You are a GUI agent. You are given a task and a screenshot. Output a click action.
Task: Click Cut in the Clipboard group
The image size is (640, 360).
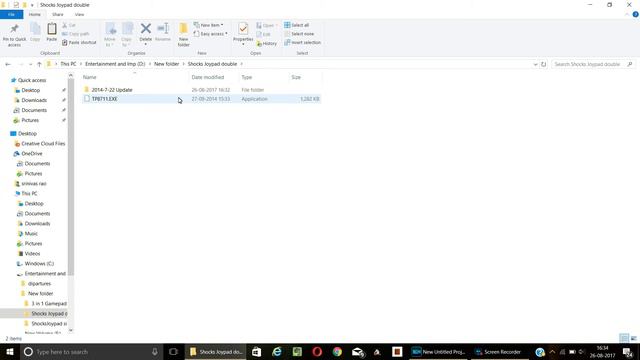click(69, 25)
